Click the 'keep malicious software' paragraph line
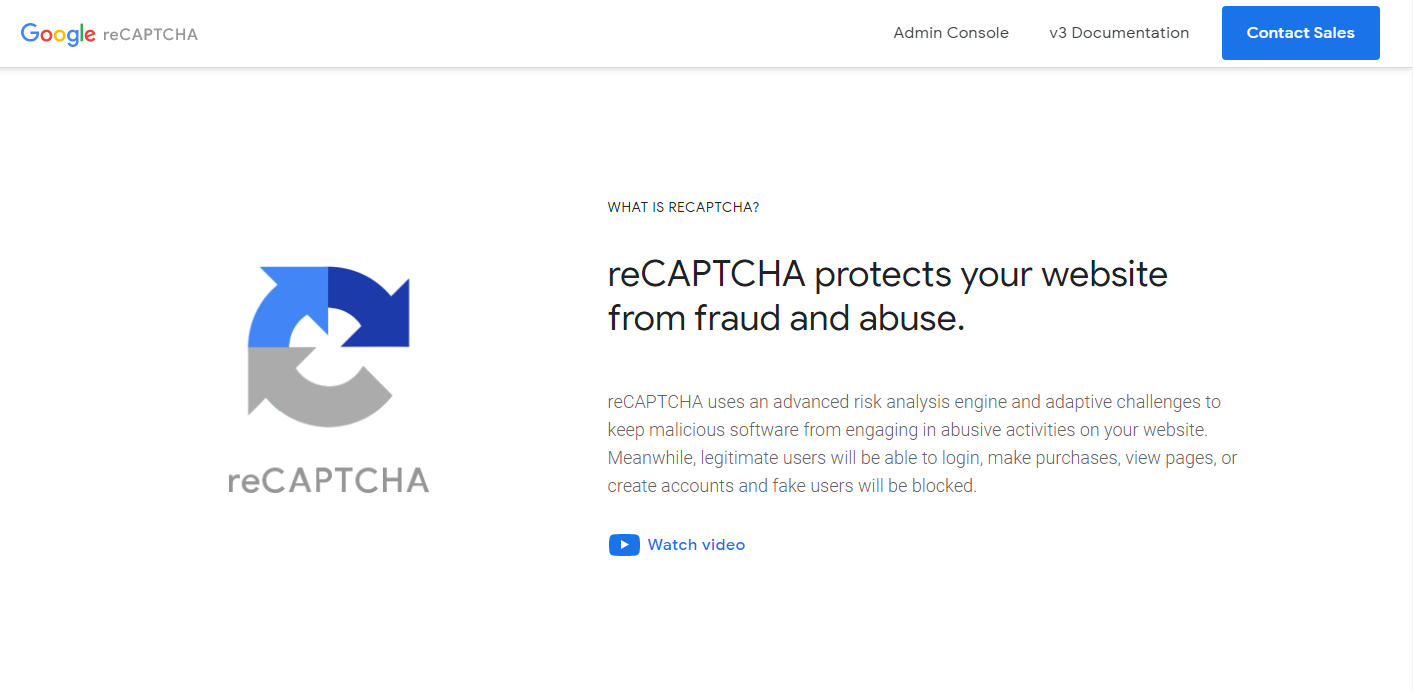This screenshot has width=1413, height=691. pyautogui.click(x=908, y=430)
